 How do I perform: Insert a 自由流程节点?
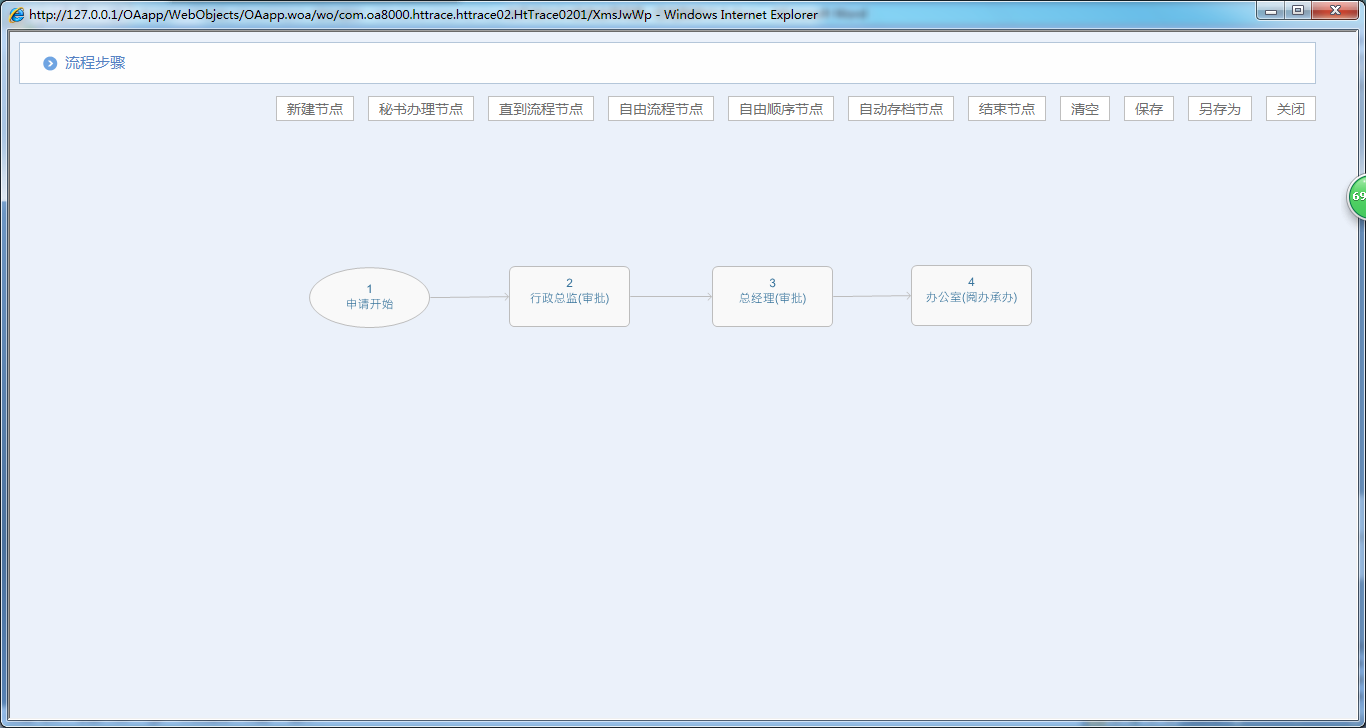coord(661,109)
